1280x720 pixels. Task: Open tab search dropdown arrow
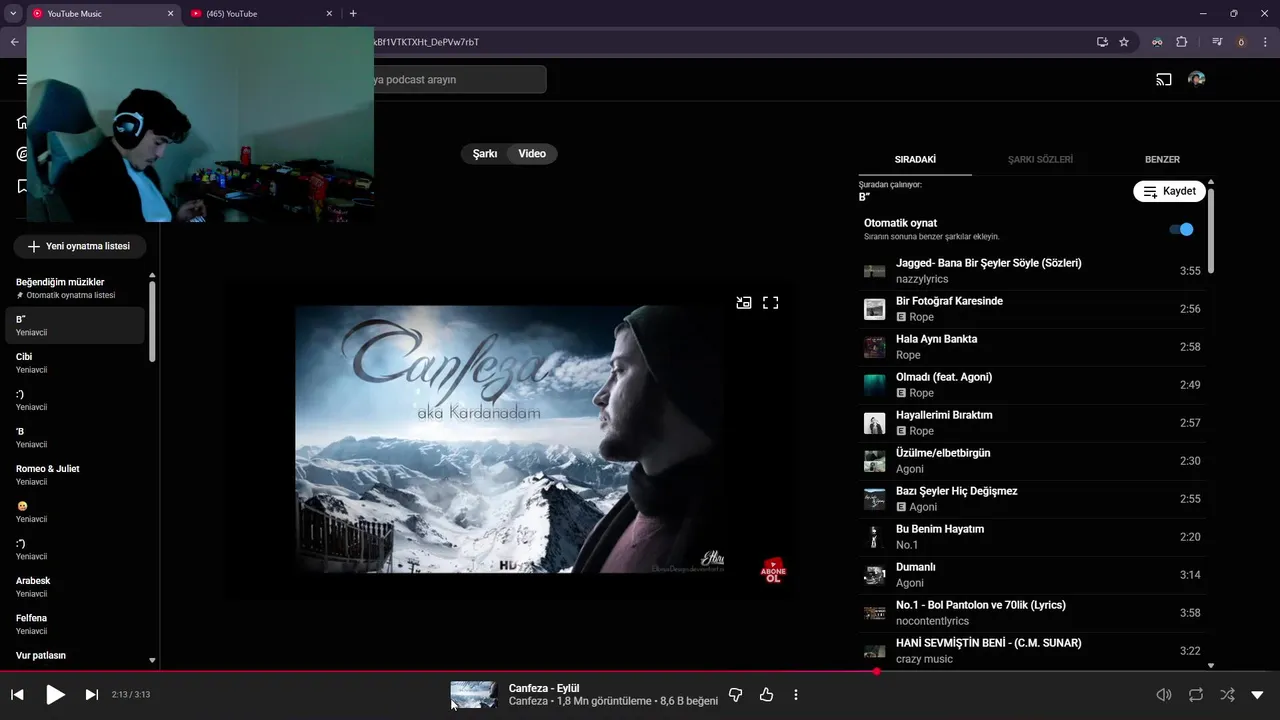coord(13,13)
